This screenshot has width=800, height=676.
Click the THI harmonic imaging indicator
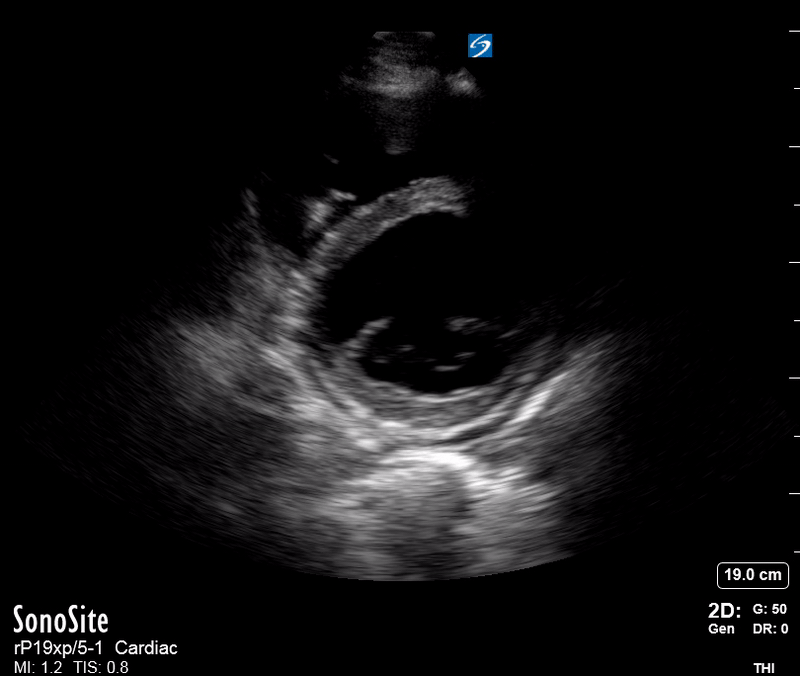[764, 668]
